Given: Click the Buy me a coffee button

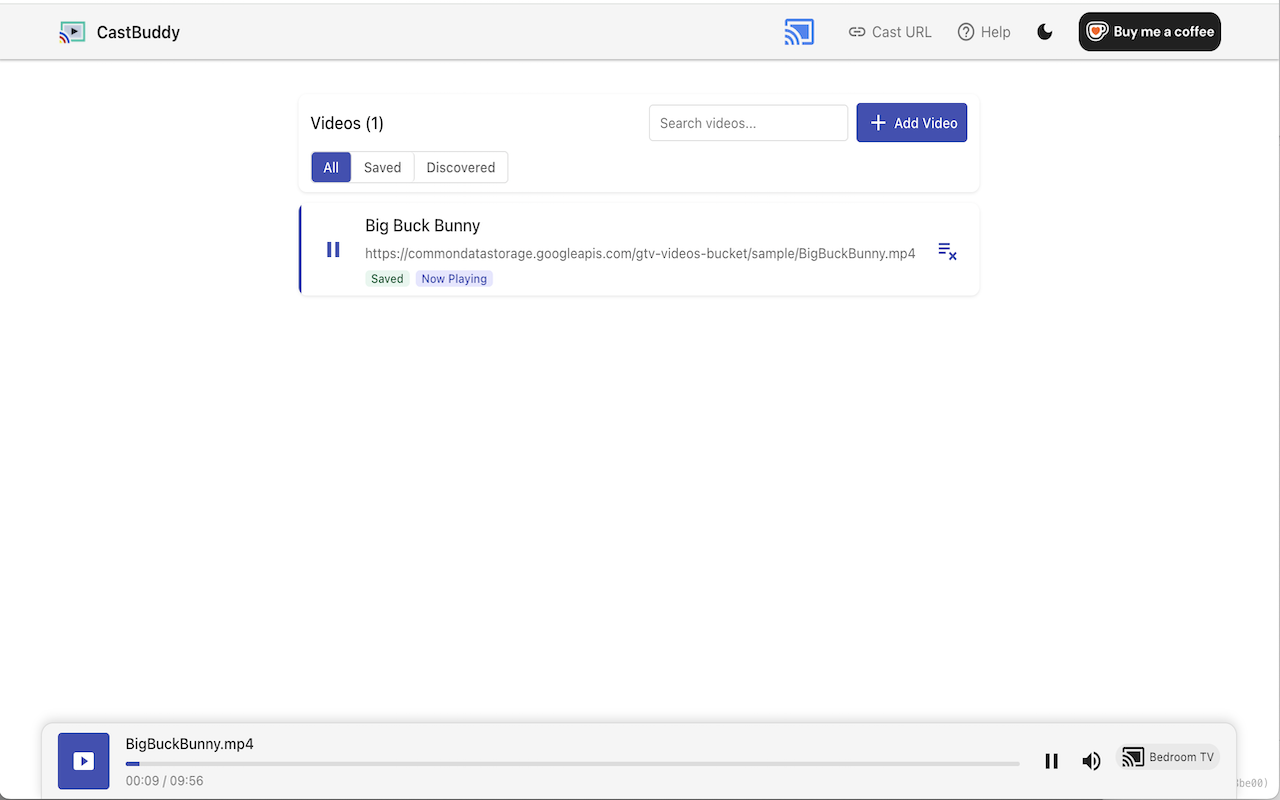Looking at the screenshot, I should (x=1150, y=32).
